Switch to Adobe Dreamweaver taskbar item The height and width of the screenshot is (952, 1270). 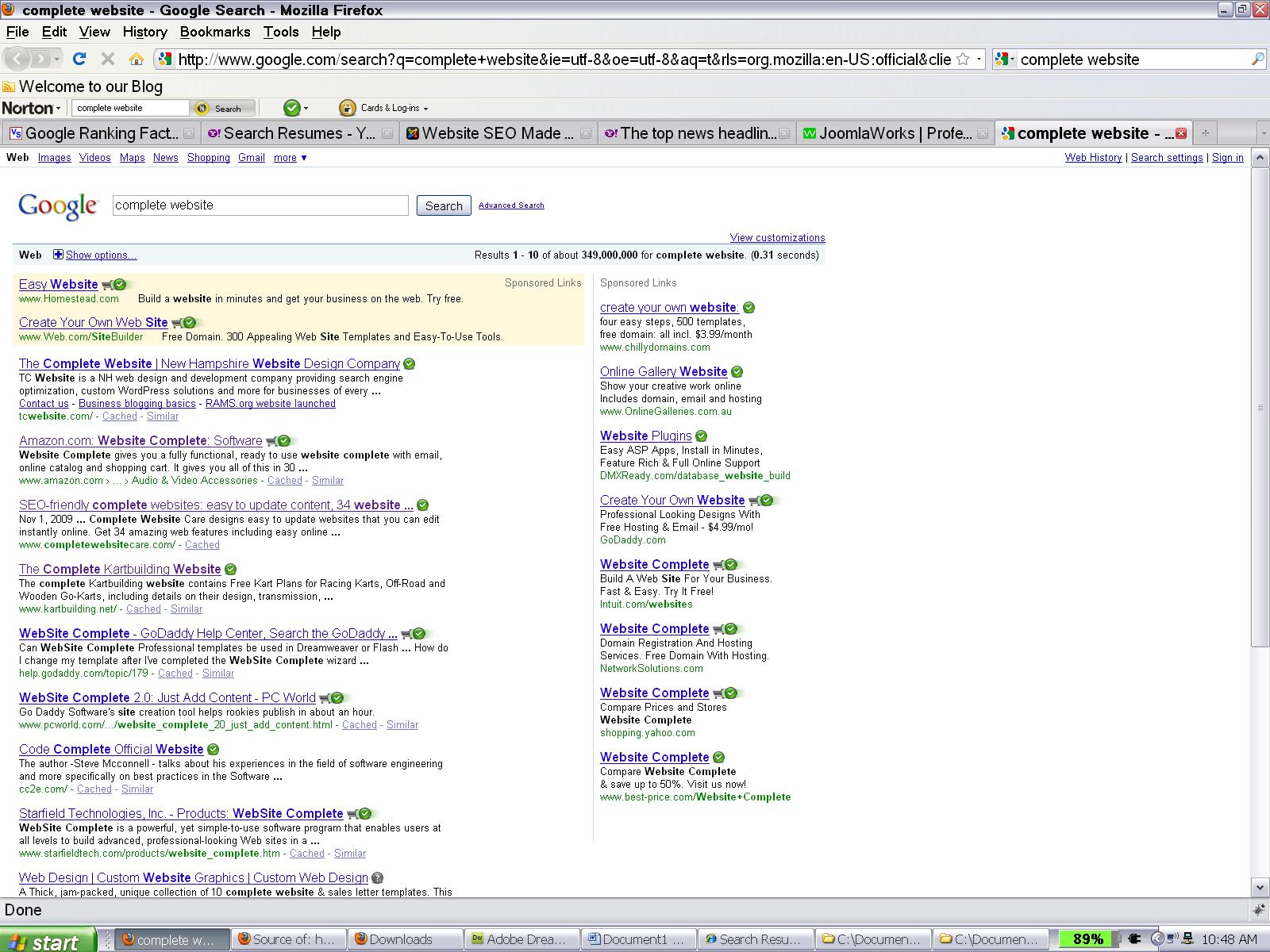(521, 939)
